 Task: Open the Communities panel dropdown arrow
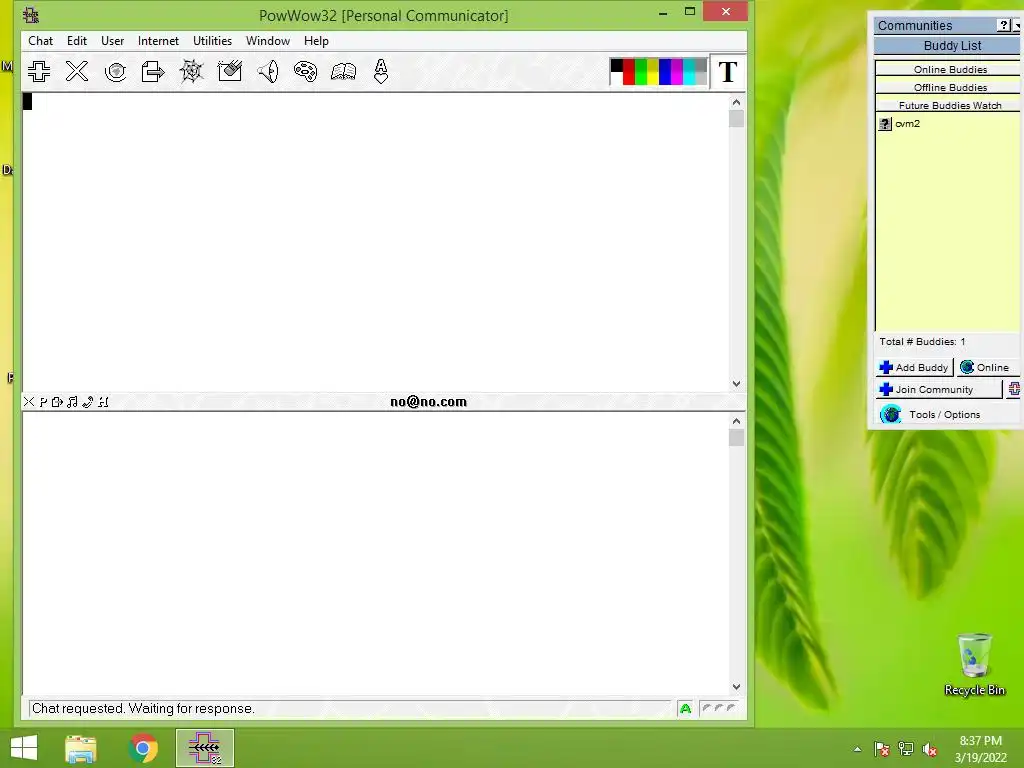1017,26
